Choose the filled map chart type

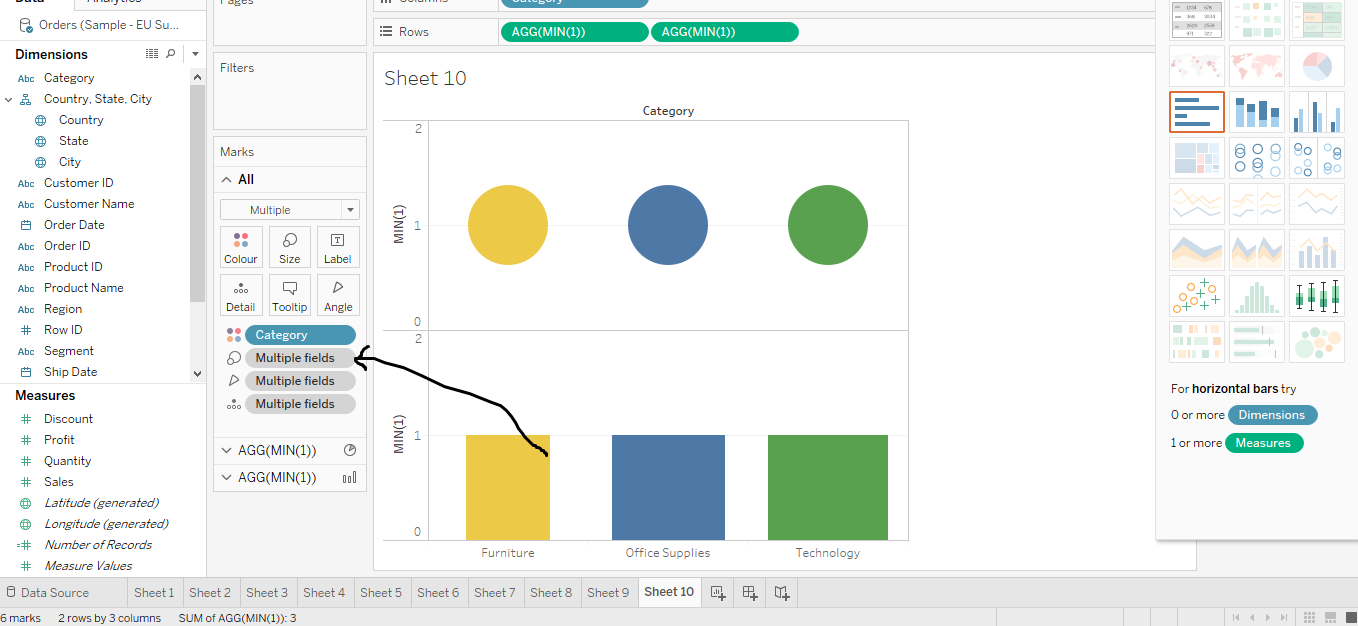point(1256,66)
